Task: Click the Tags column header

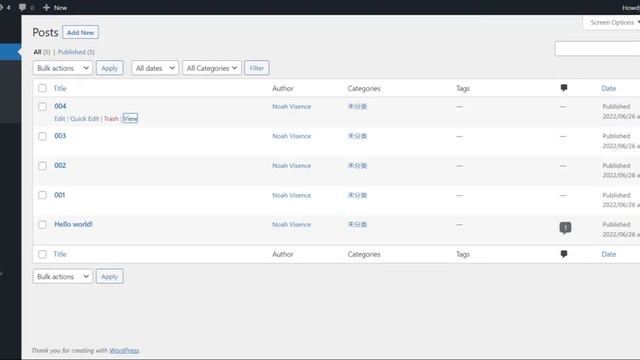Action: (x=463, y=88)
